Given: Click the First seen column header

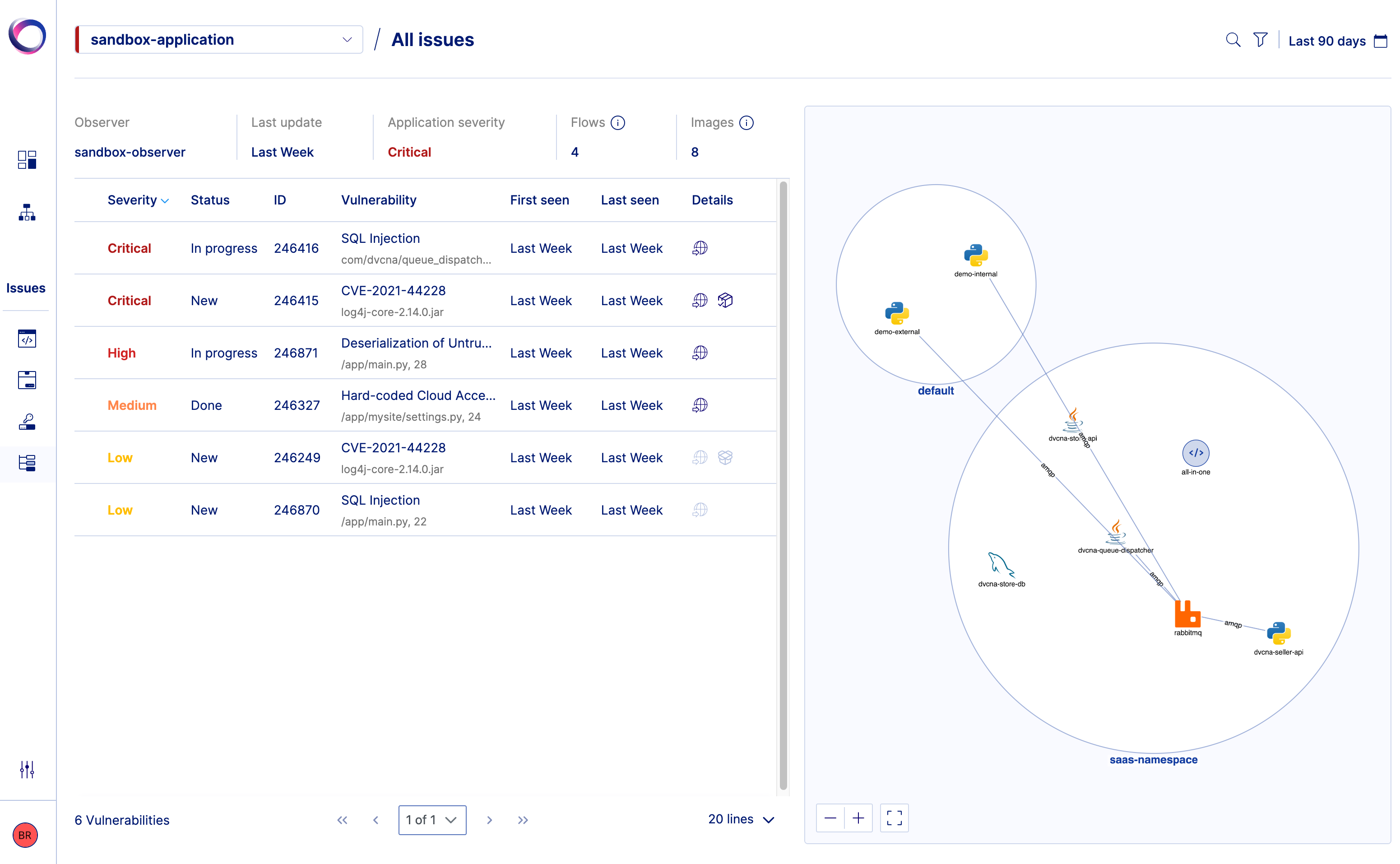Looking at the screenshot, I should (539, 200).
